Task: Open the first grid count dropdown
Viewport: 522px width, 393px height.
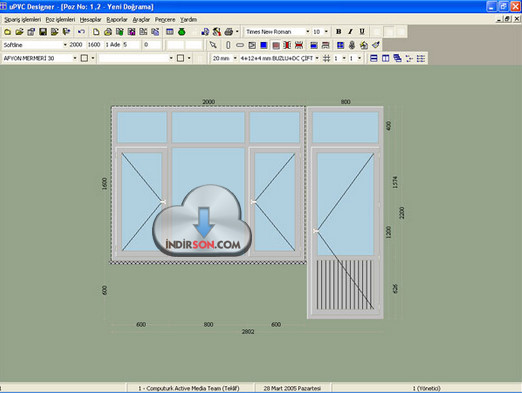Action: pyautogui.click(x=344, y=58)
